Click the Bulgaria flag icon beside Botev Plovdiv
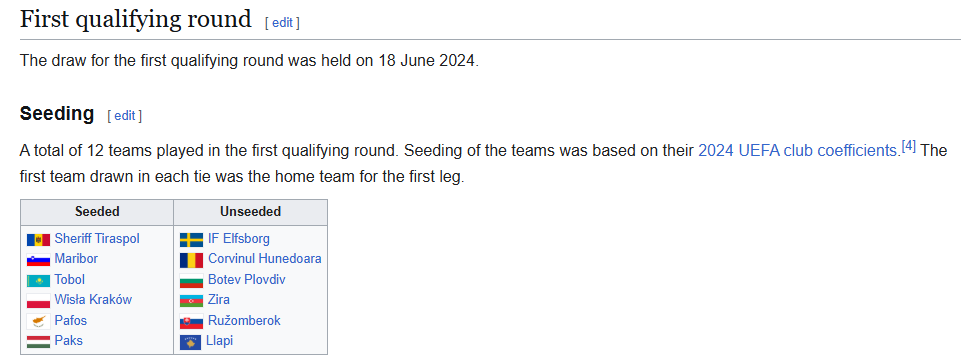961x363 pixels. click(x=191, y=281)
